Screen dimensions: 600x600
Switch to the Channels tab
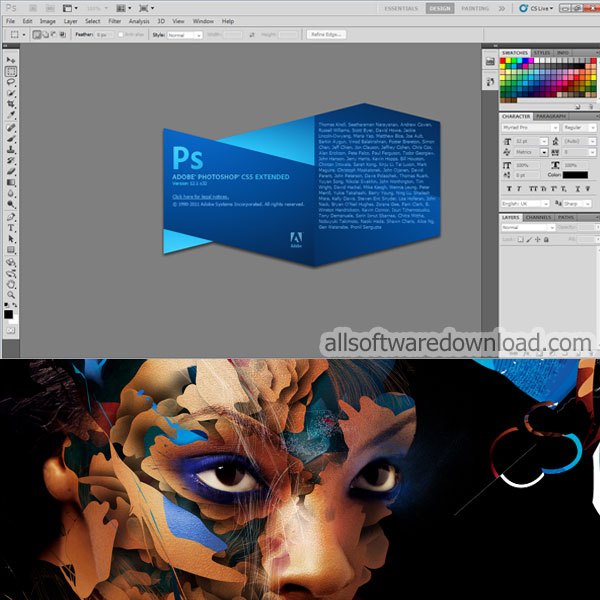tap(538, 217)
